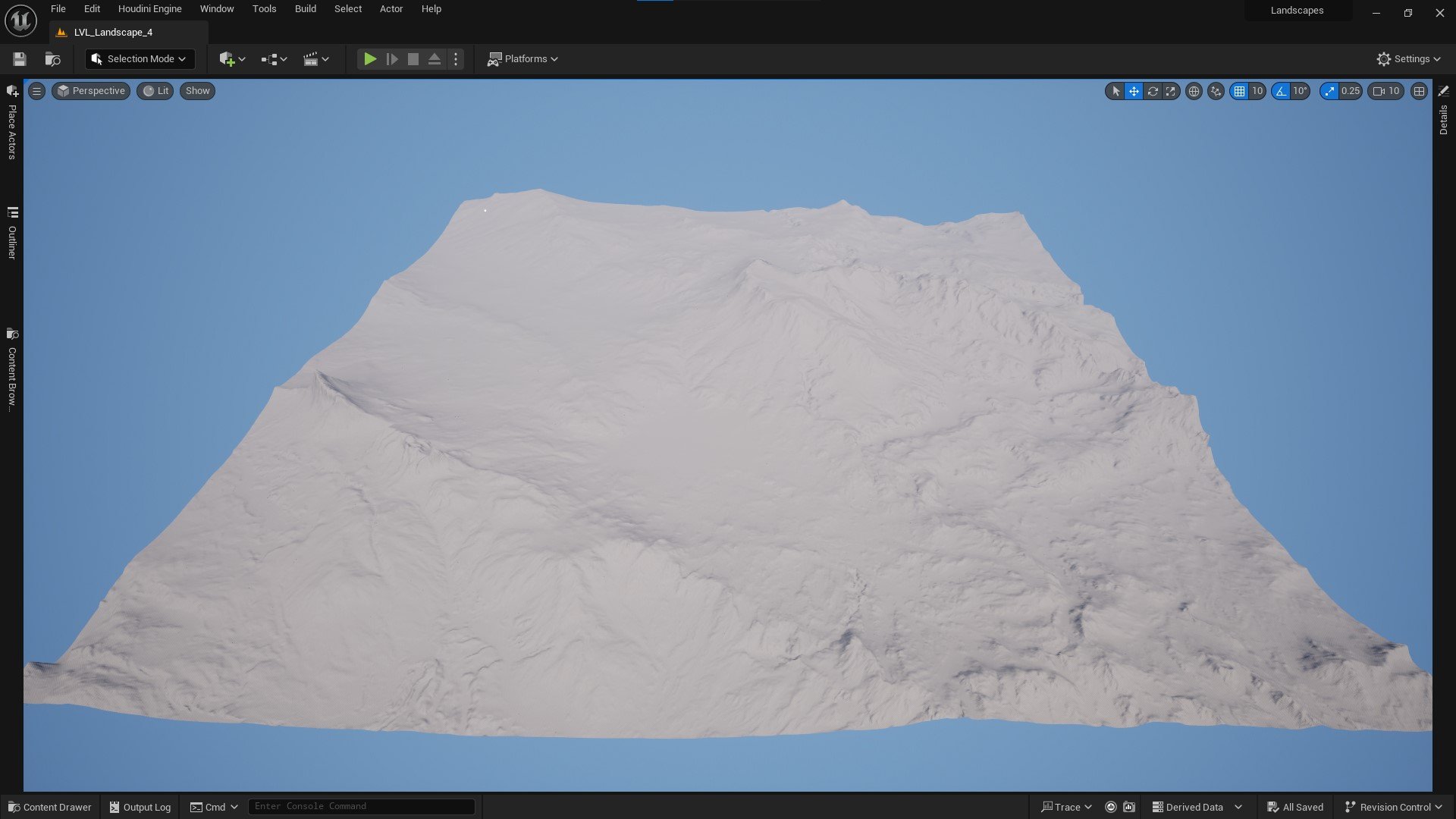Click the Output Log button
The width and height of the screenshot is (1456, 819).
pyautogui.click(x=140, y=807)
